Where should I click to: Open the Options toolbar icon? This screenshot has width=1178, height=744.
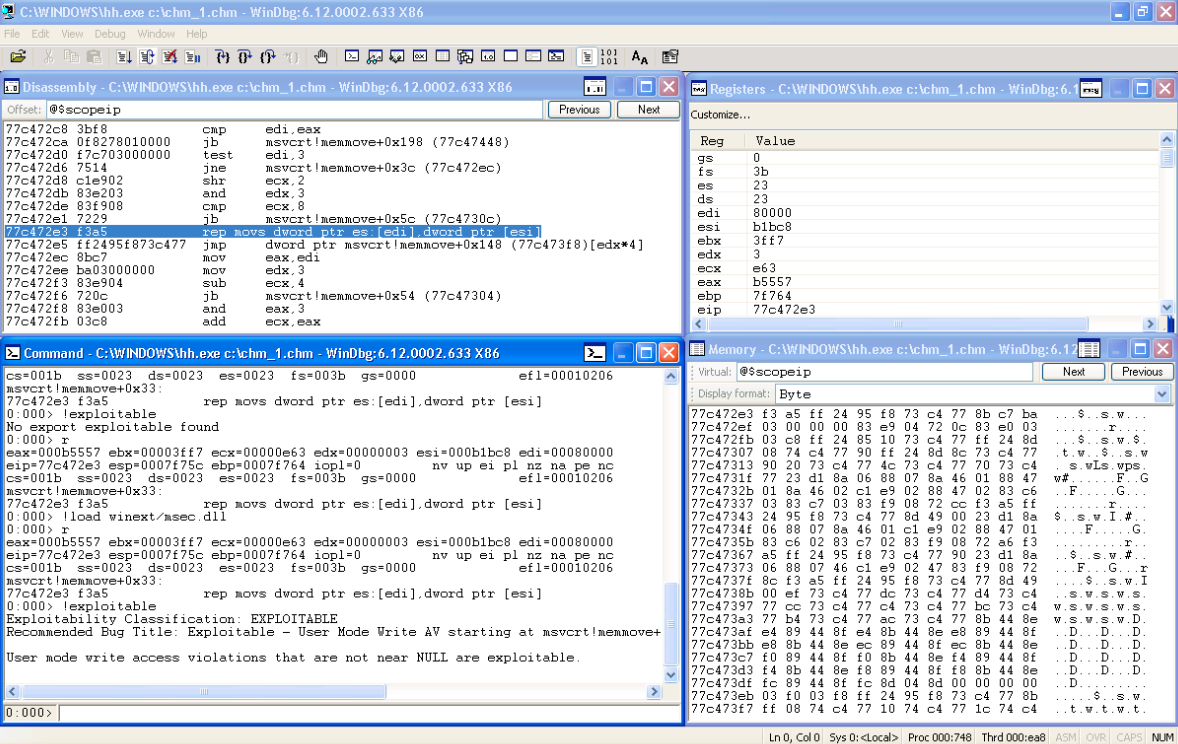670,56
